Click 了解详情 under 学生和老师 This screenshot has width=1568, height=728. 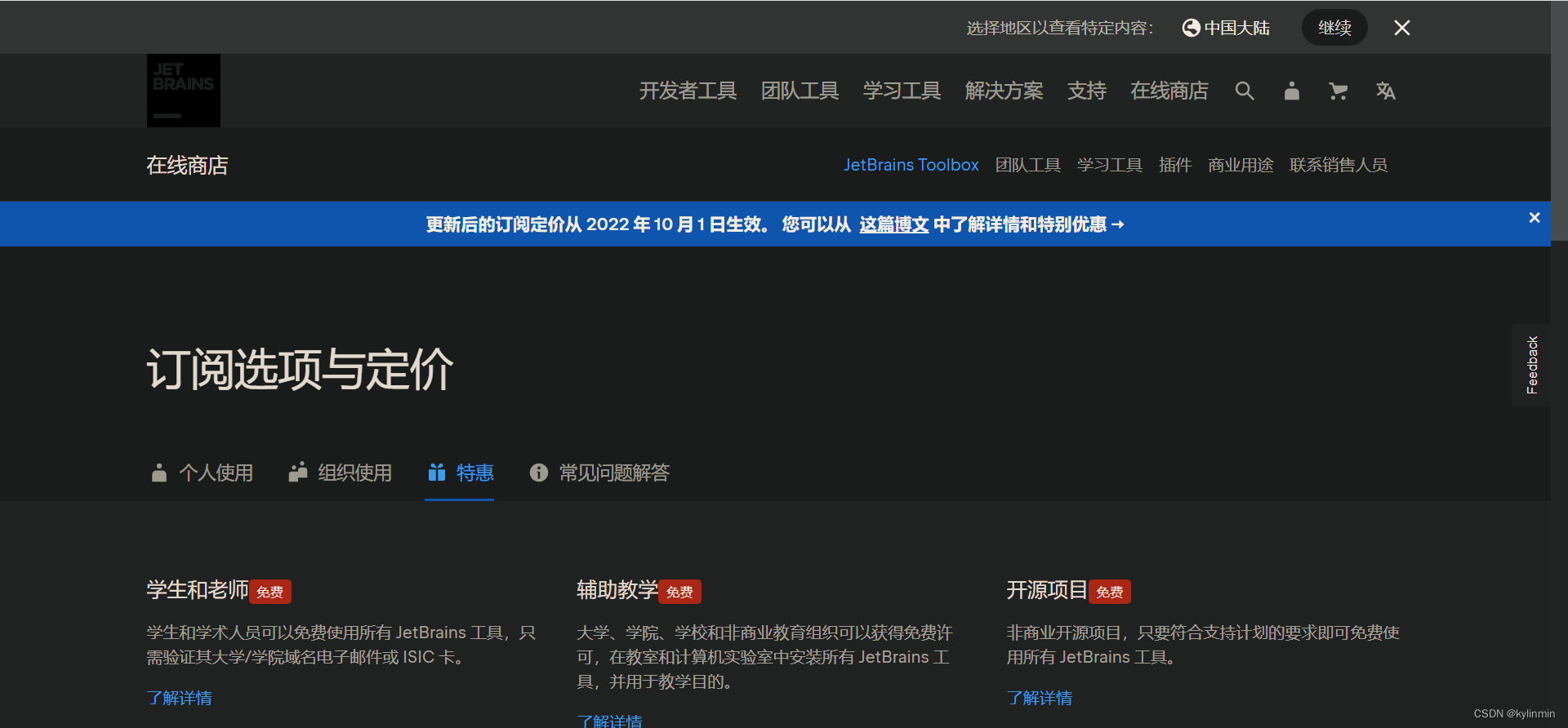pyautogui.click(x=179, y=698)
